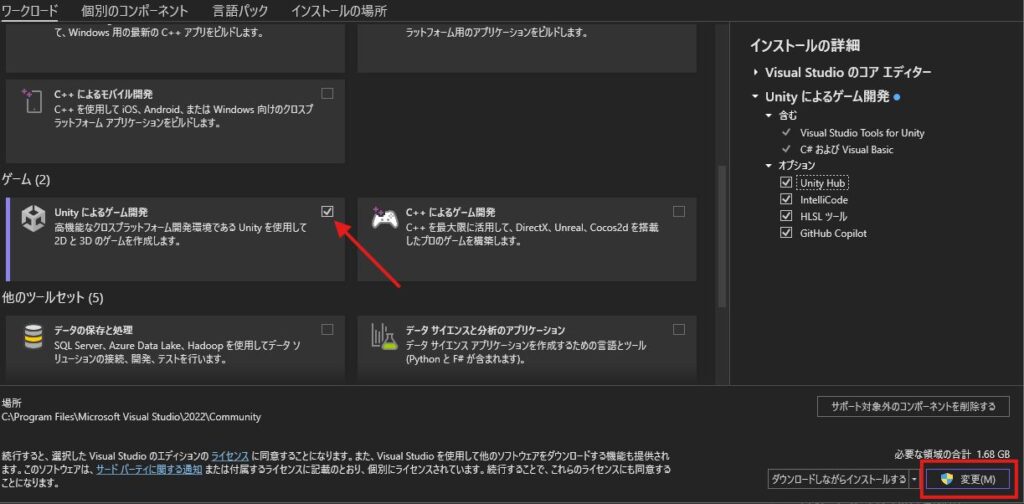Click the 他のツールセット (5) section heading
This screenshot has height=504, width=1024.
tap(53, 298)
